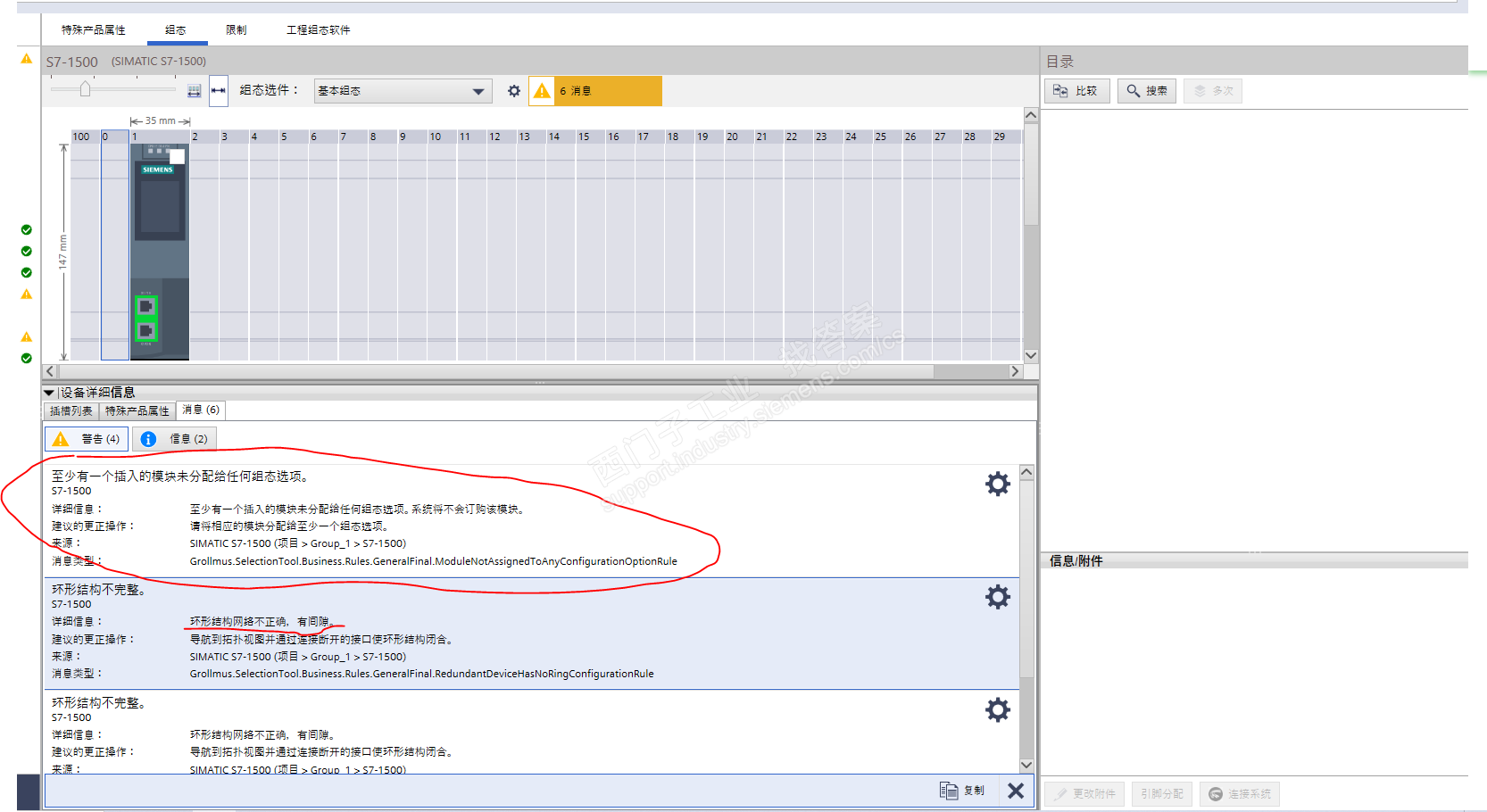The width and height of the screenshot is (1487, 812).
Task: Collapse the 设备详细信息 section
Action: [49, 393]
